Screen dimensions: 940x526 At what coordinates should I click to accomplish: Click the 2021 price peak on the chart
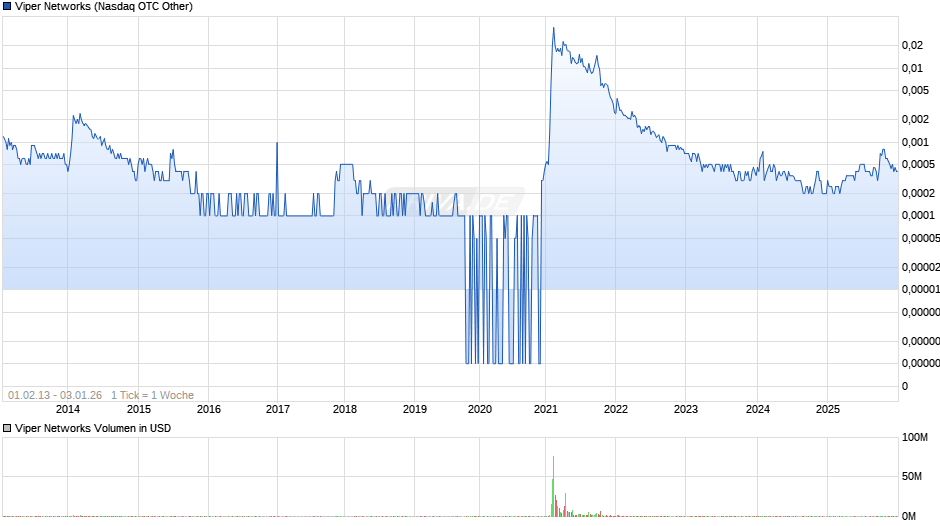point(553,28)
